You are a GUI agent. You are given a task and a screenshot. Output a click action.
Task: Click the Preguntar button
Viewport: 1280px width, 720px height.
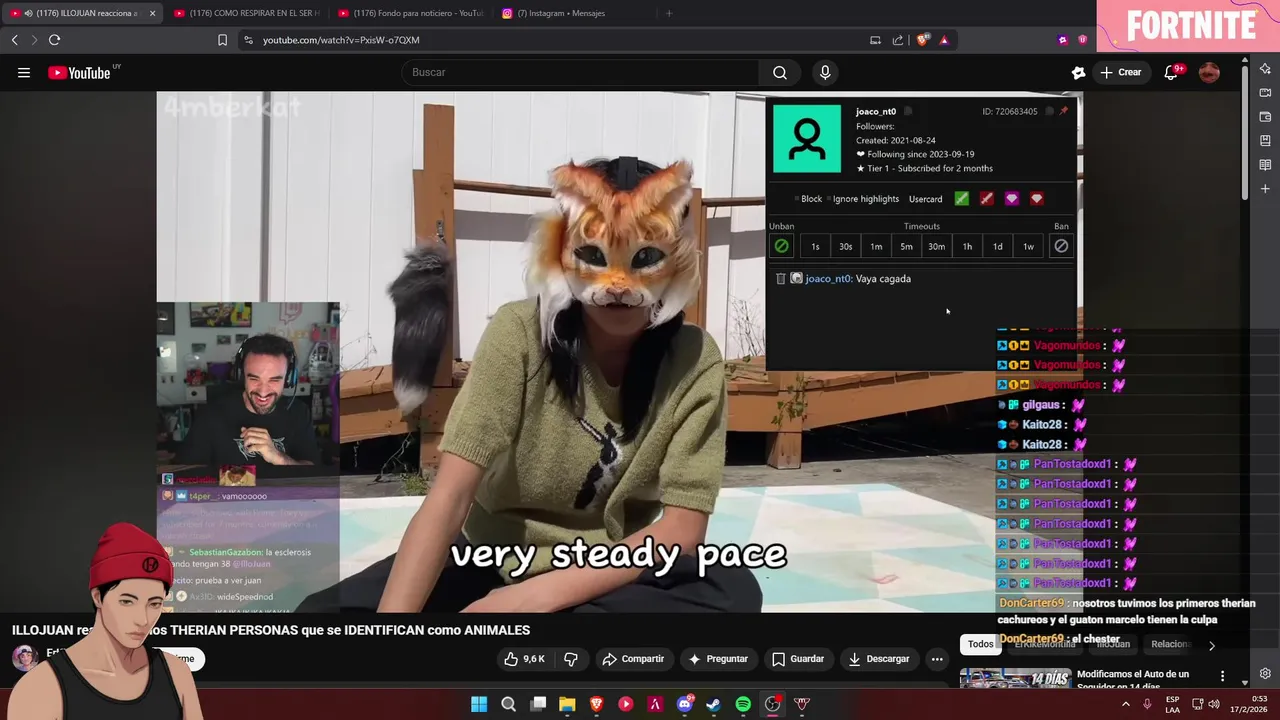717,659
